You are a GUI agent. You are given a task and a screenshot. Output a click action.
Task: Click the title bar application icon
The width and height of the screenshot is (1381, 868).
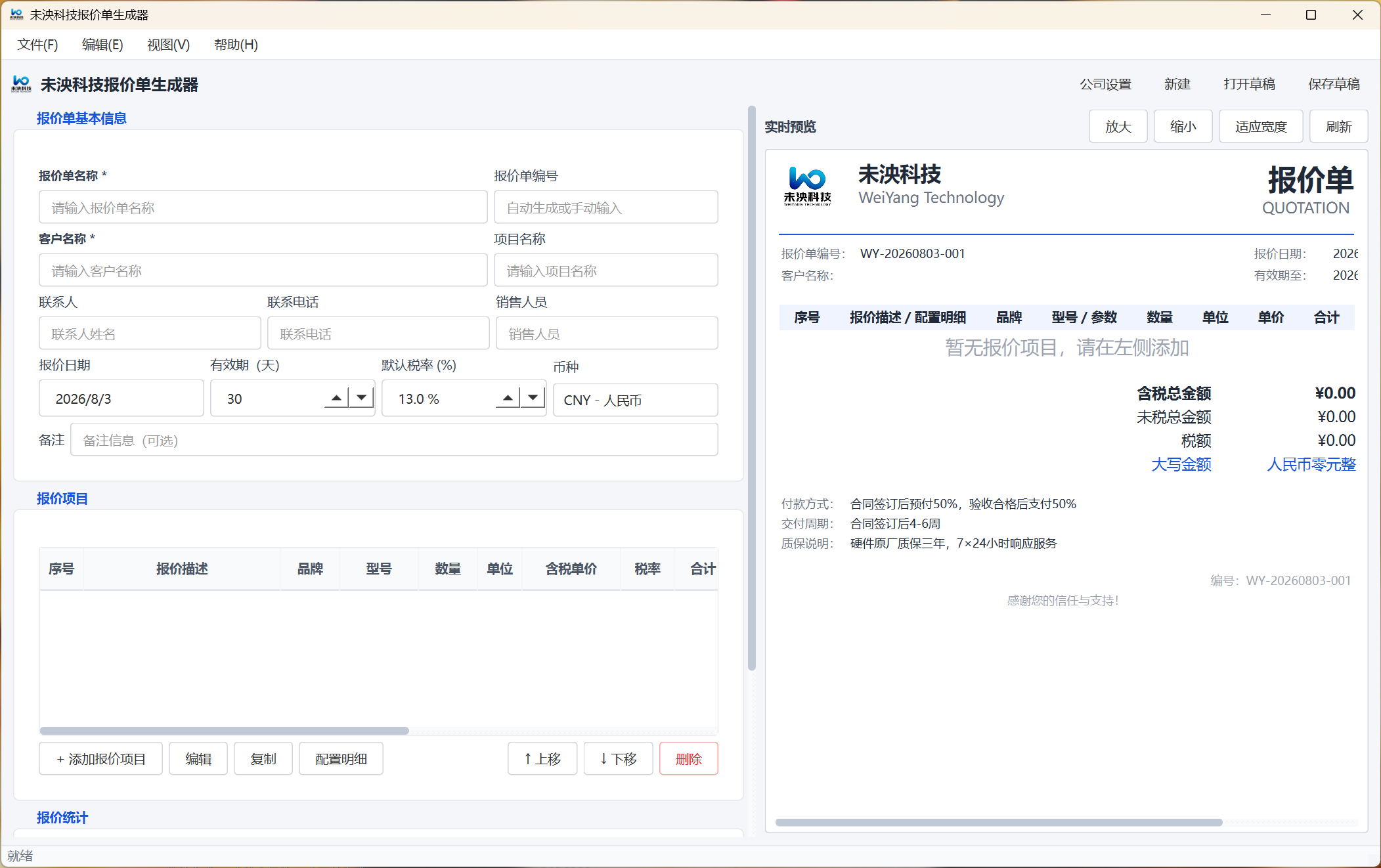coord(16,14)
